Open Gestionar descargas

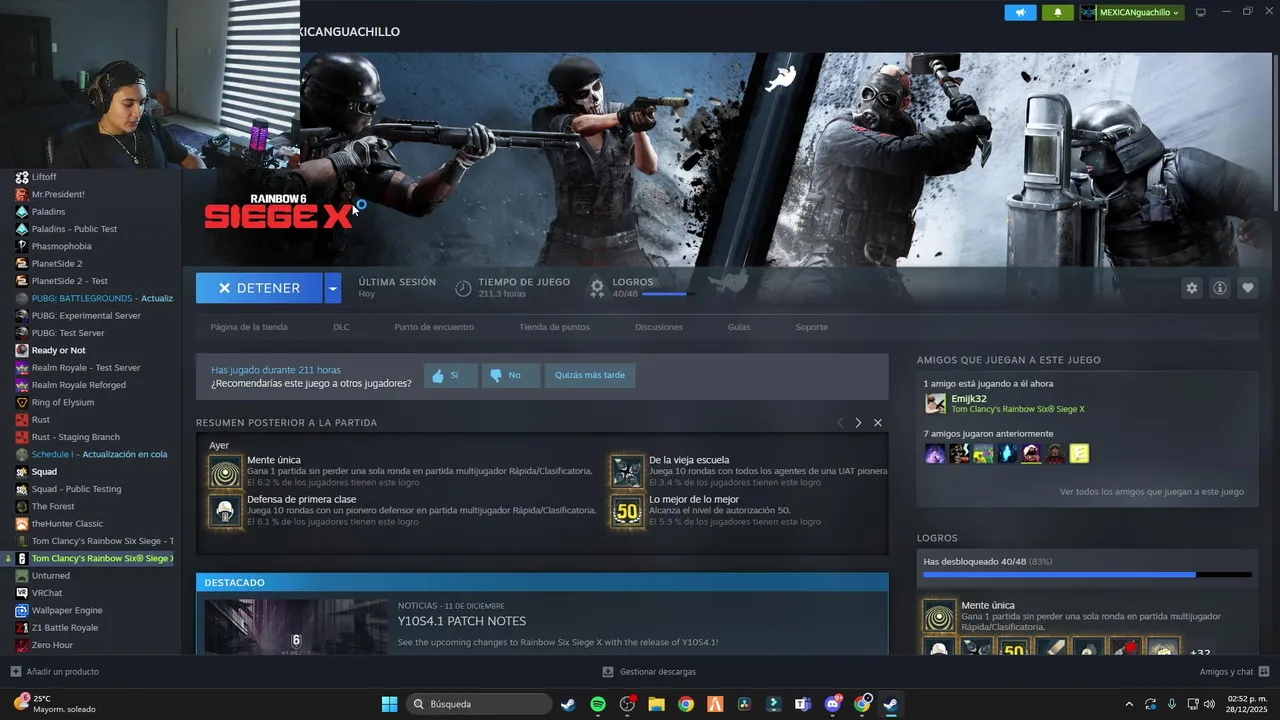pos(649,672)
